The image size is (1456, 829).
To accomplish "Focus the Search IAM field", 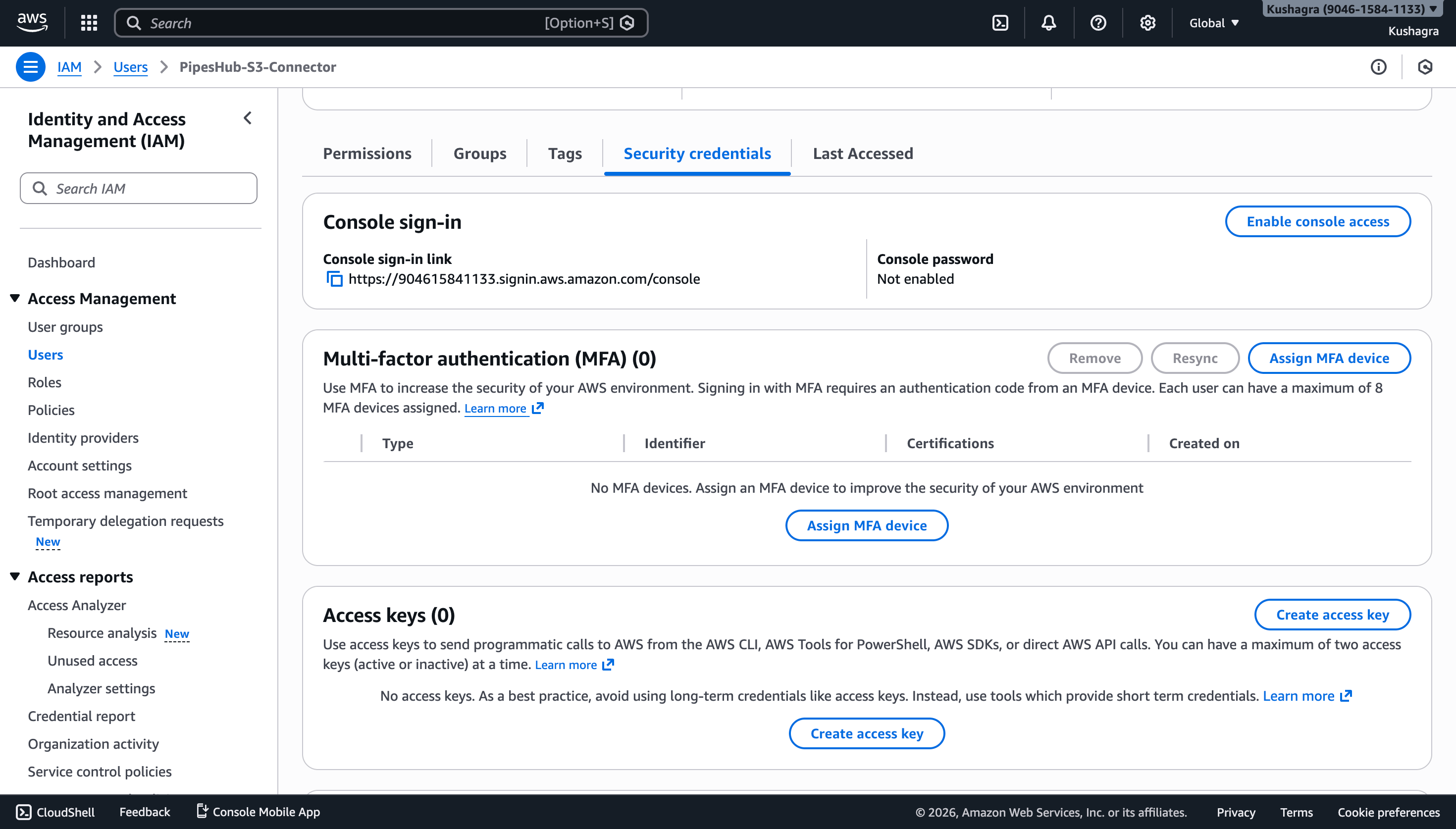I will 138,189.
